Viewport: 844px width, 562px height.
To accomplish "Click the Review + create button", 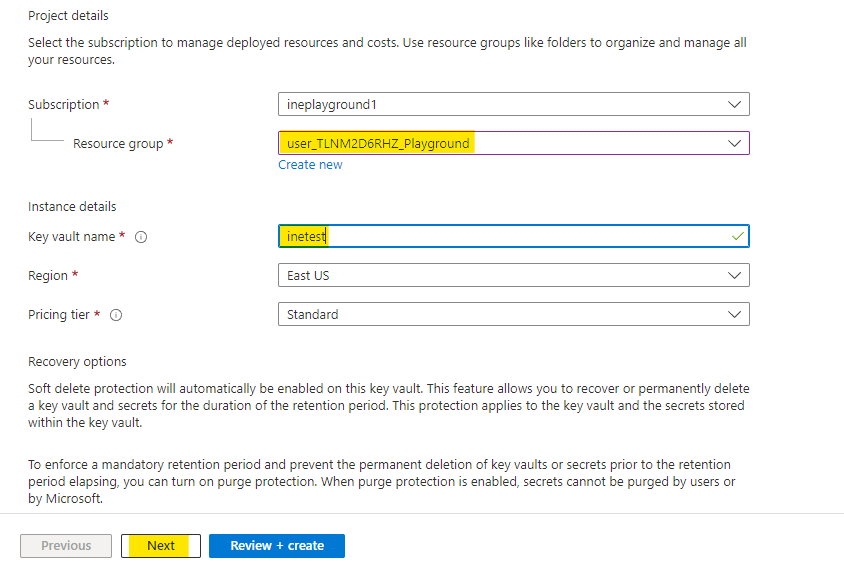I will click(x=277, y=546).
